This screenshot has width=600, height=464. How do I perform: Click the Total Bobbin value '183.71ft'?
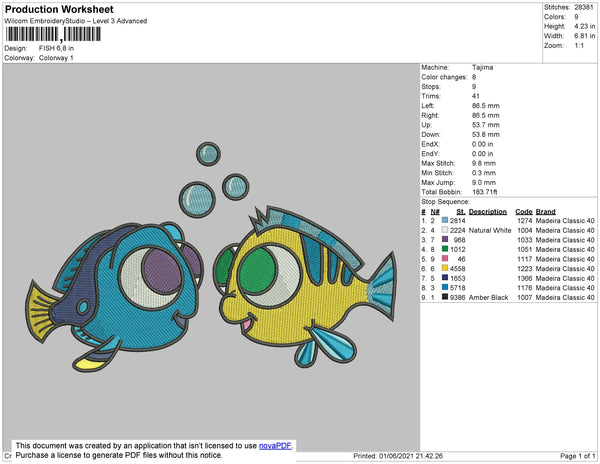point(484,192)
